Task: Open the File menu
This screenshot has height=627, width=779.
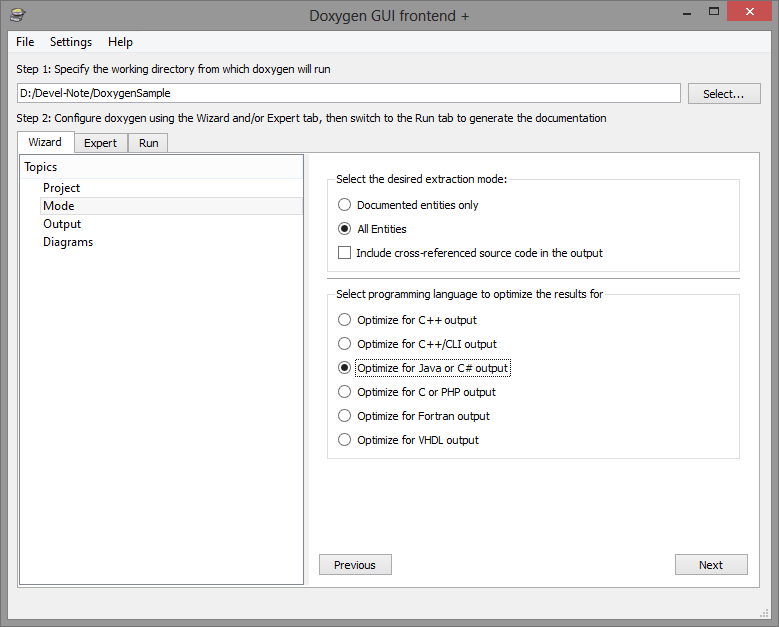Action: click(25, 42)
